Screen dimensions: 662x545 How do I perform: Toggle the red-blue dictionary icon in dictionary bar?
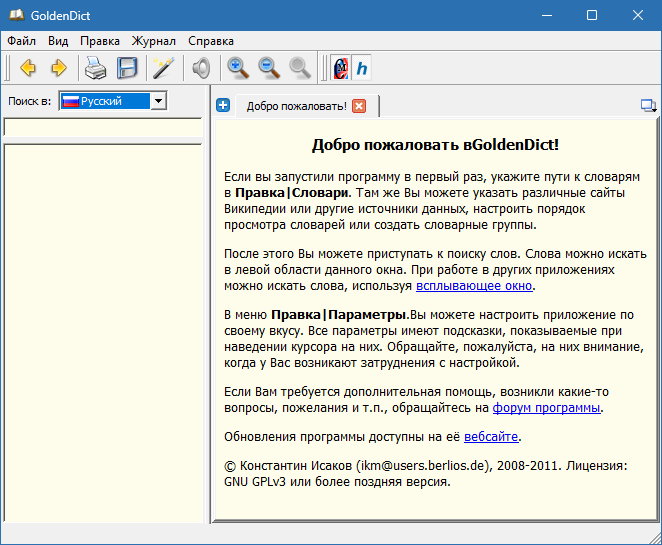click(341, 68)
